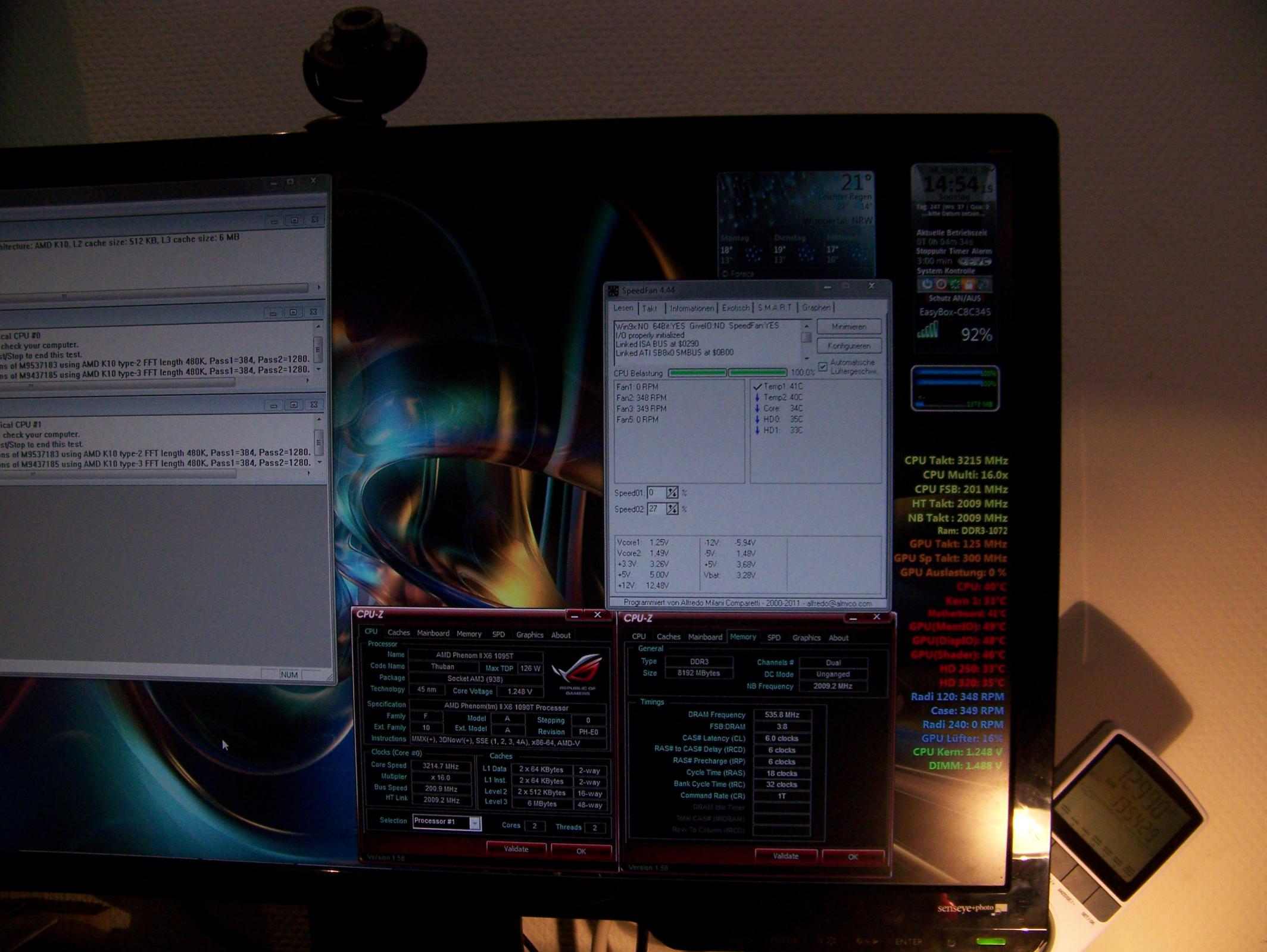The image size is (1267, 952).
Task: Click the 'Fan3: 349 RPM' reading in SpeedFan
Action: 641,409
